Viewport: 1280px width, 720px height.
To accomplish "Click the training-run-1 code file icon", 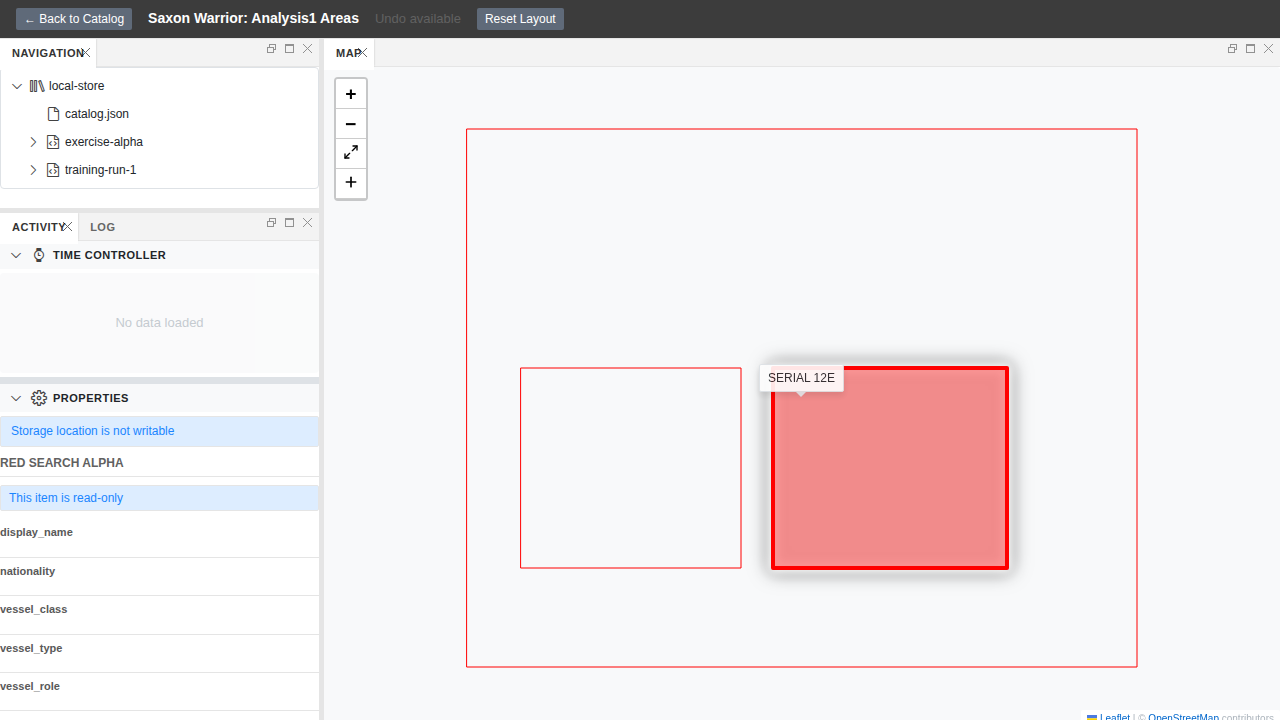I will 53,170.
